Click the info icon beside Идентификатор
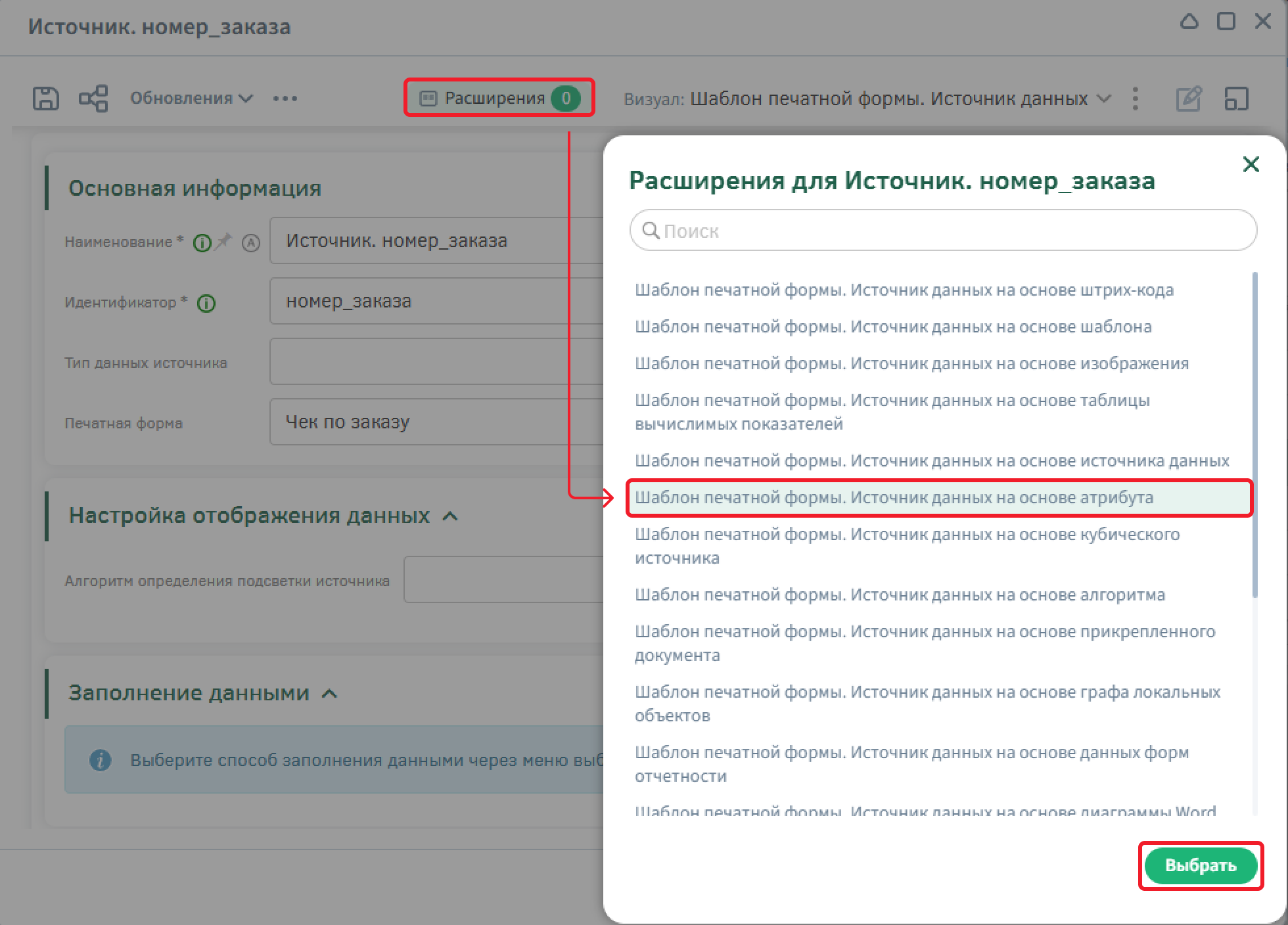1288x925 pixels. click(x=206, y=304)
